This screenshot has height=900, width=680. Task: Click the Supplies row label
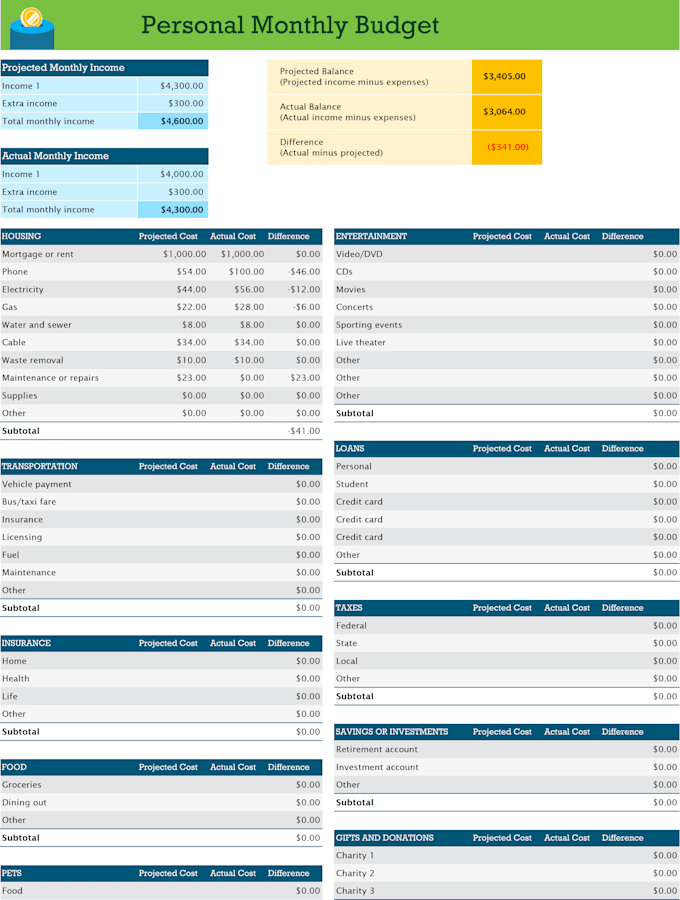[x=20, y=395]
